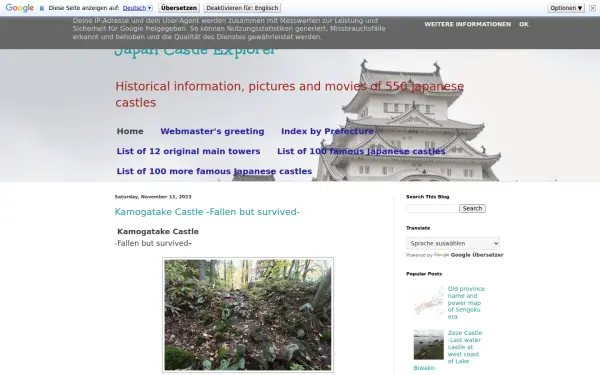Accept cookie notice with OK

523,24
